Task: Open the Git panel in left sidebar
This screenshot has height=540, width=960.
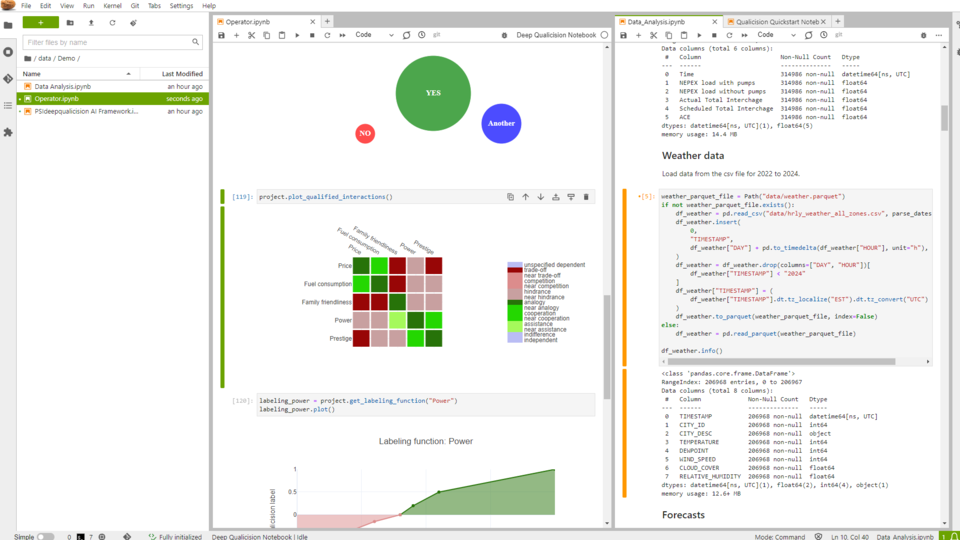Action: tap(9, 78)
